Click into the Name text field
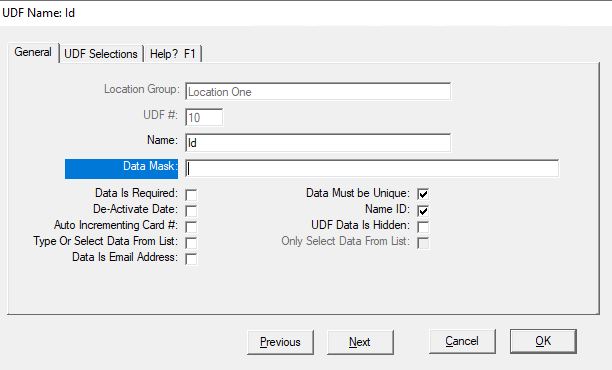Viewport: 612px width, 370px height. pyautogui.click(x=318, y=143)
